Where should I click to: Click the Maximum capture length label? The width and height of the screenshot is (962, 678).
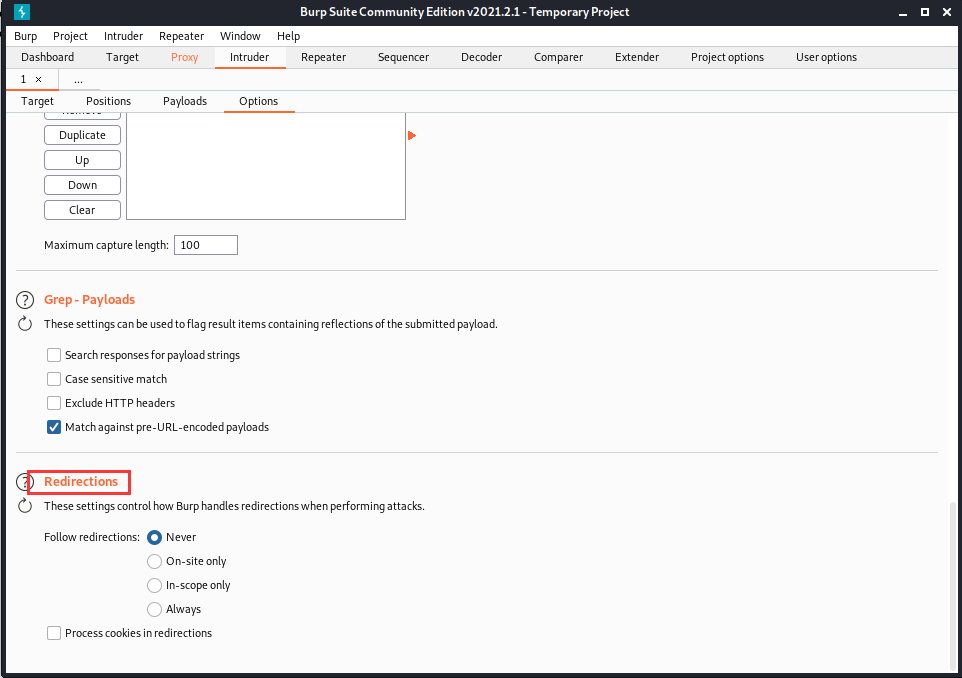point(106,245)
